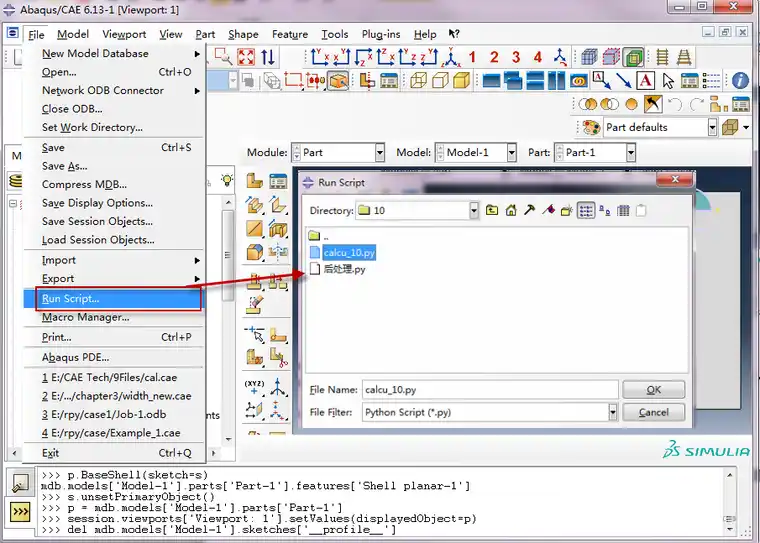Viewport: 760px width, 543px height.
Task: Select Macro Manager... menu entry
Action: [x=85, y=317]
